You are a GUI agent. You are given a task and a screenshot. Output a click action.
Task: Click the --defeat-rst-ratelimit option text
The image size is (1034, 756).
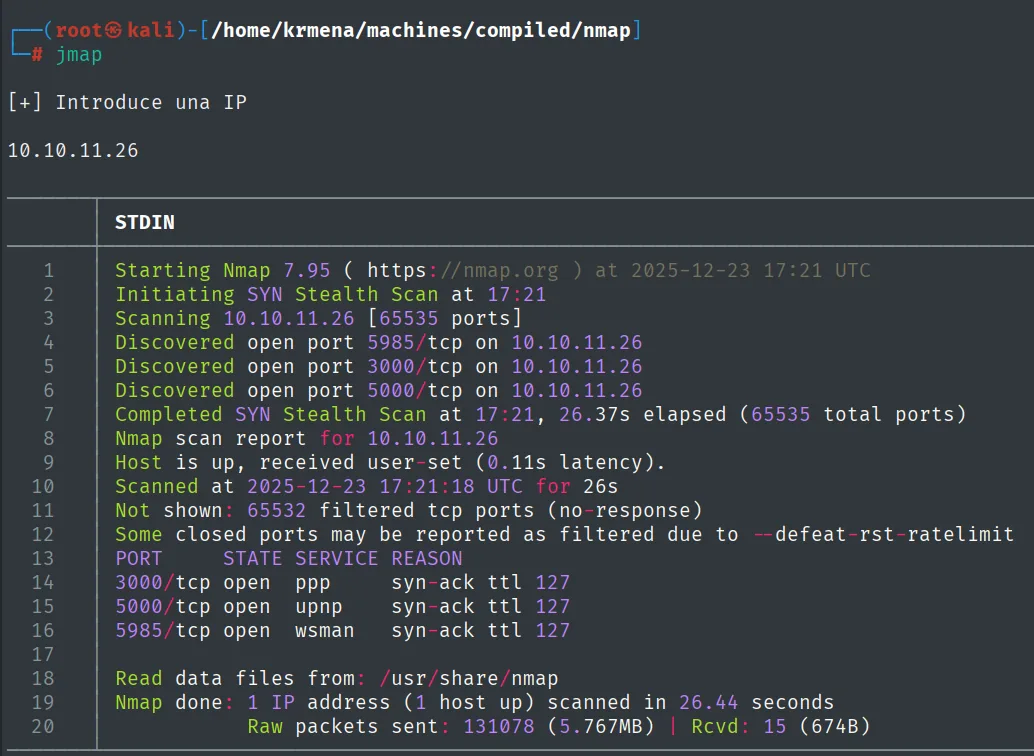click(884, 534)
